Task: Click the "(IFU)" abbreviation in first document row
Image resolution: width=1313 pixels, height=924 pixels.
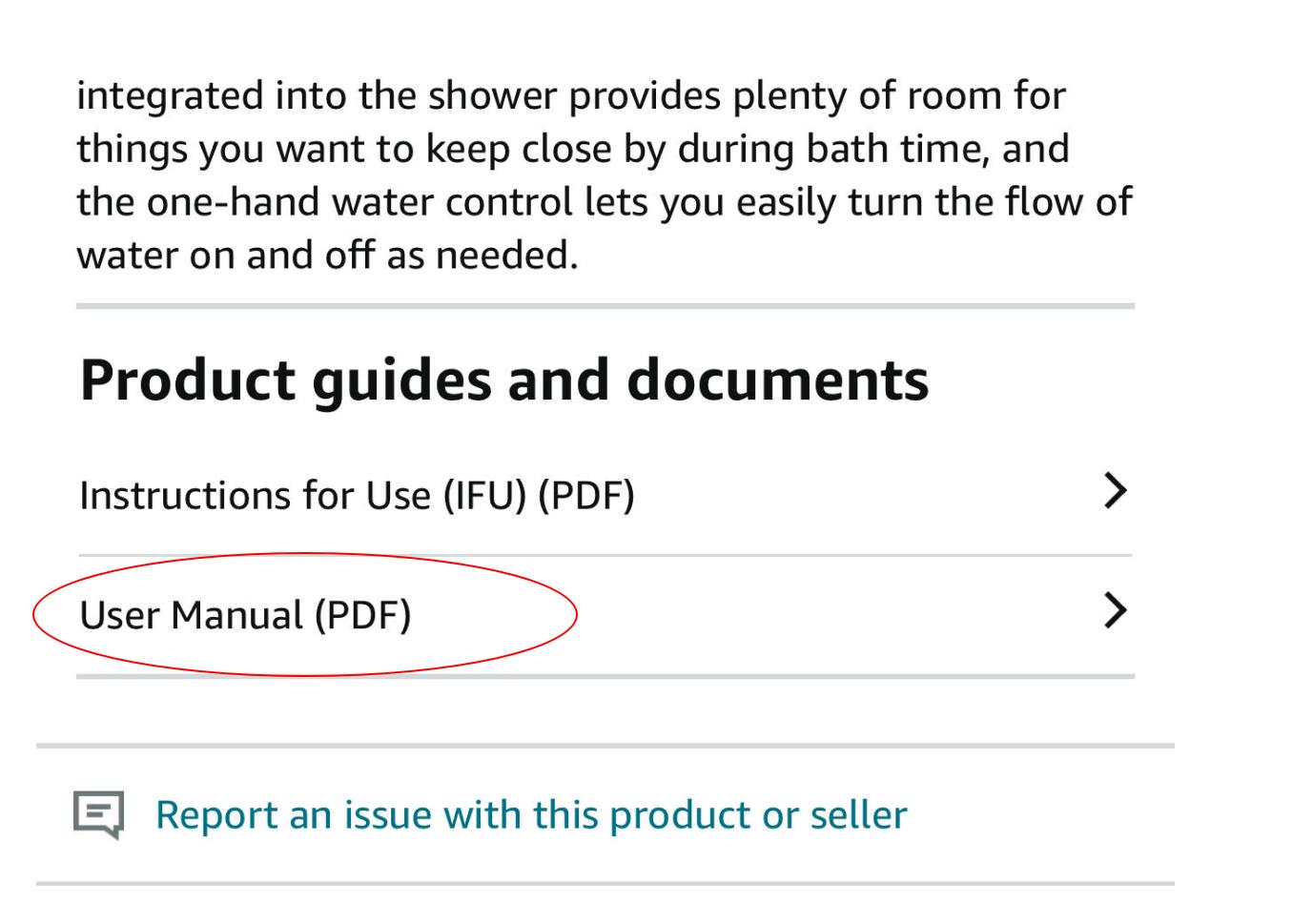Action: [484, 496]
